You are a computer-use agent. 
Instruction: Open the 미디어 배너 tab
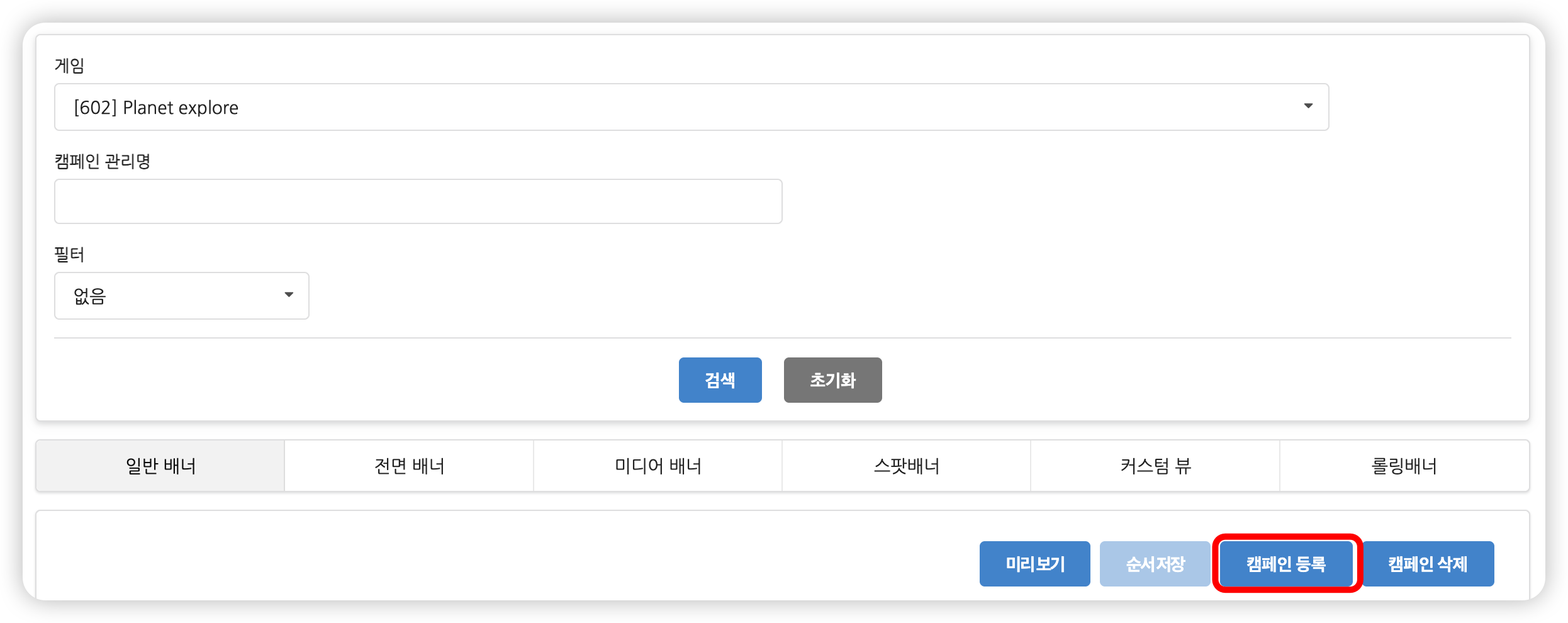click(658, 466)
